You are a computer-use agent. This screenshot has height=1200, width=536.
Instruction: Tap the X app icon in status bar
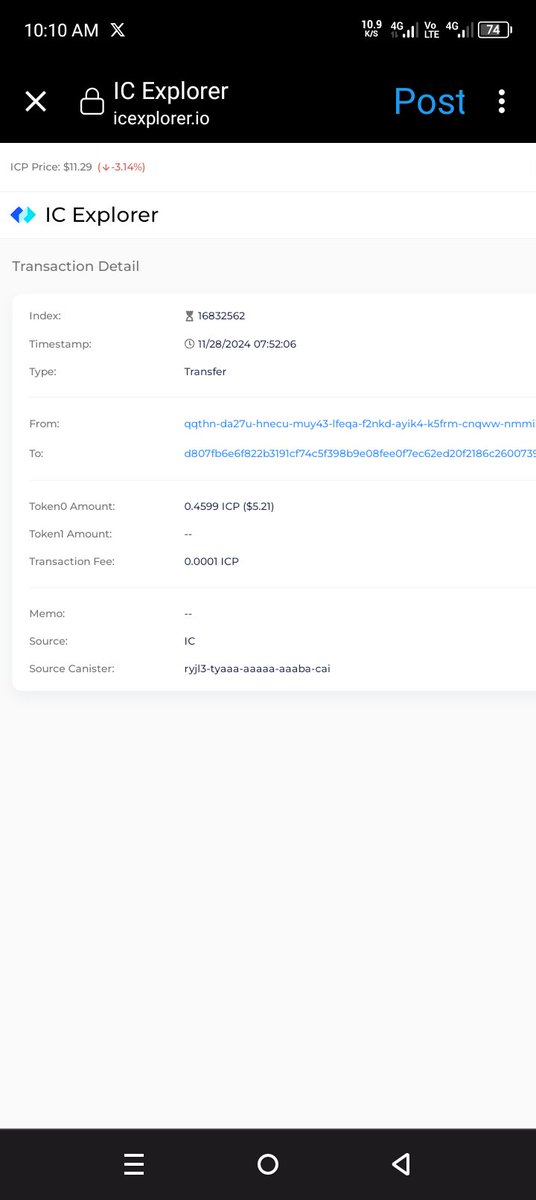point(118,30)
